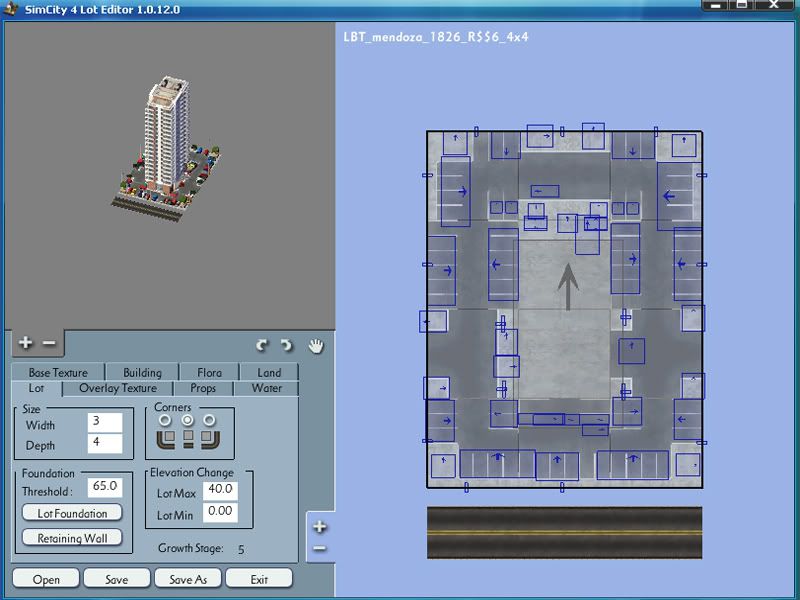The width and height of the screenshot is (800, 600).
Task: Click the Lot Min elevation field
Action: click(x=220, y=512)
